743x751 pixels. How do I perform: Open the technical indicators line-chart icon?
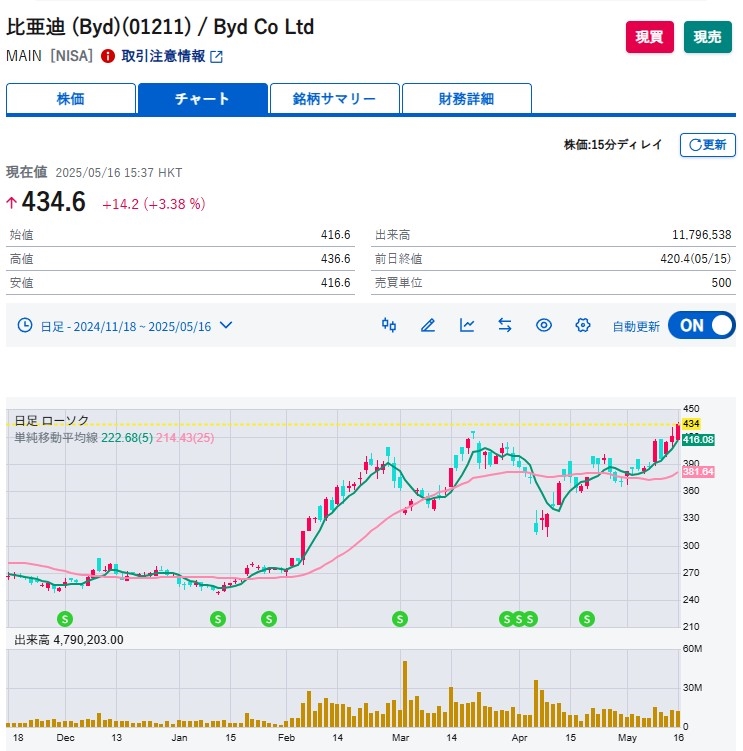coord(467,326)
